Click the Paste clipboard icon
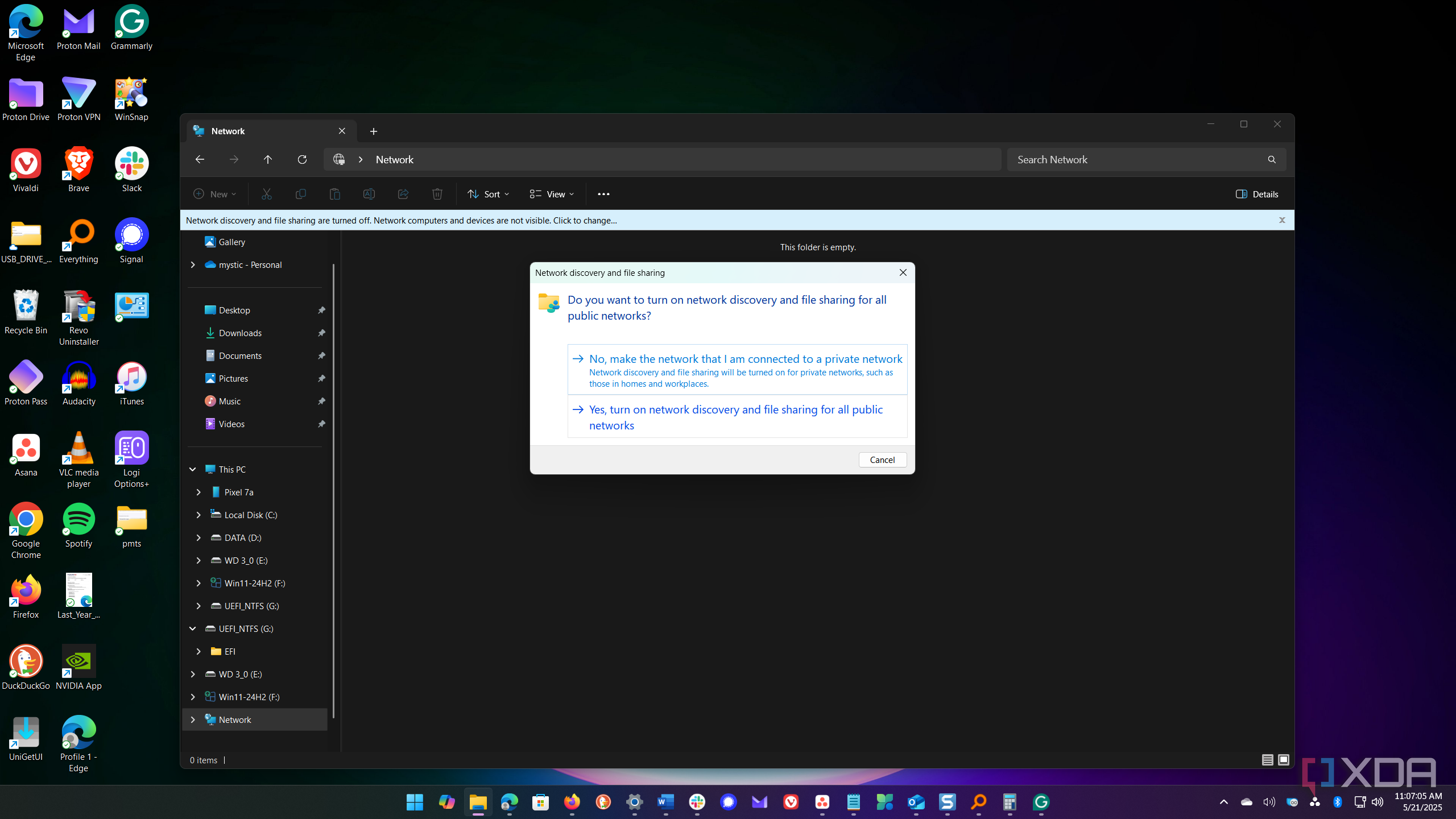This screenshot has height=819, width=1456. 334,194
